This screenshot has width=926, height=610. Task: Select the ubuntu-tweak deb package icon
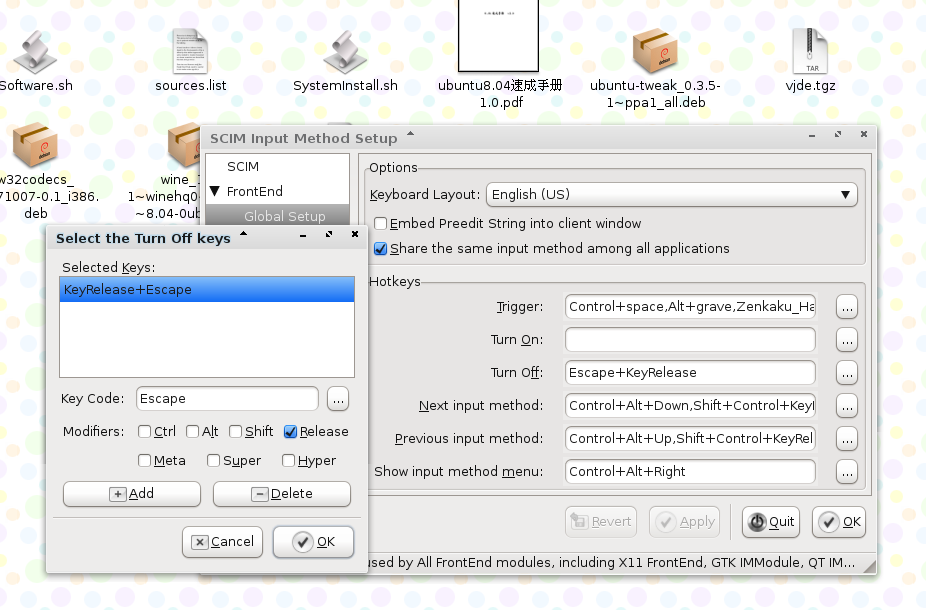pyautogui.click(x=655, y=51)
